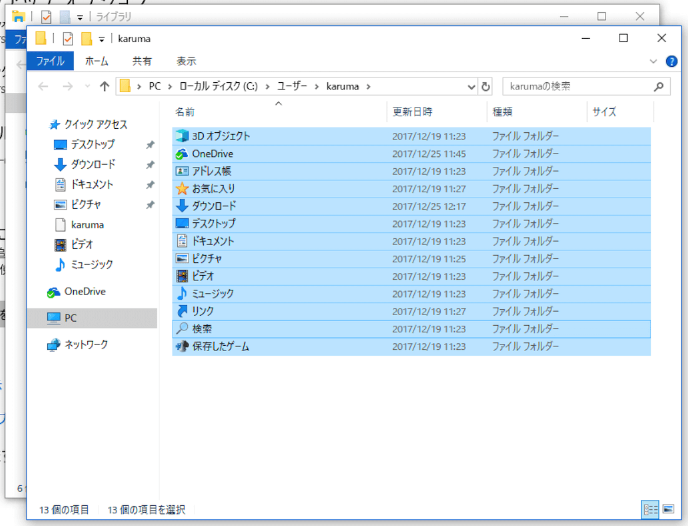
Task: Click the ダウンロード arrow icon in file list
Action: [182, 206]
